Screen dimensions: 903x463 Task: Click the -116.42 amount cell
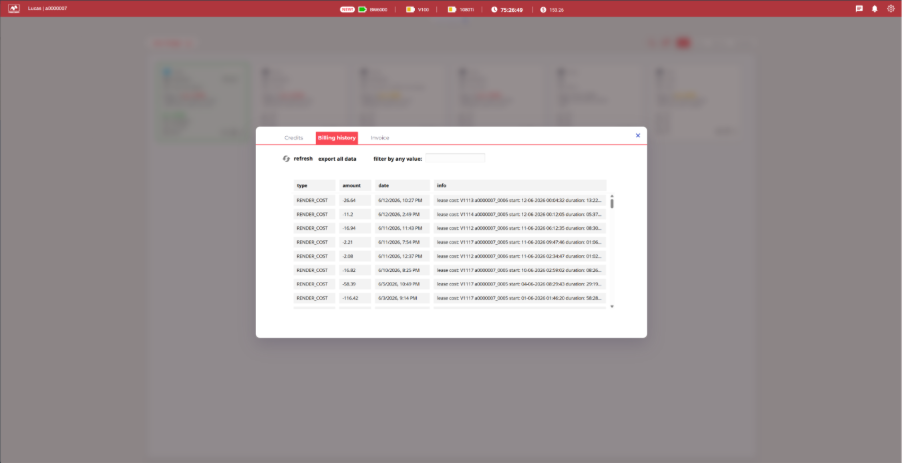tap(355, 298)
